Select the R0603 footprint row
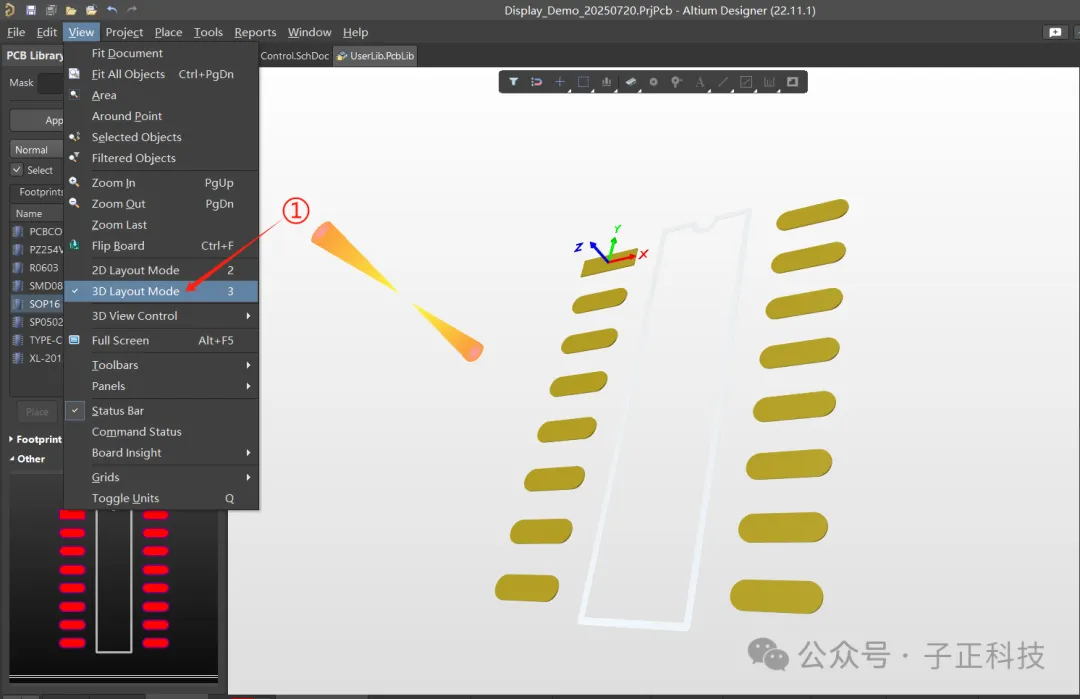This screenshot has width=1080, height=699. tap(38, 267)
